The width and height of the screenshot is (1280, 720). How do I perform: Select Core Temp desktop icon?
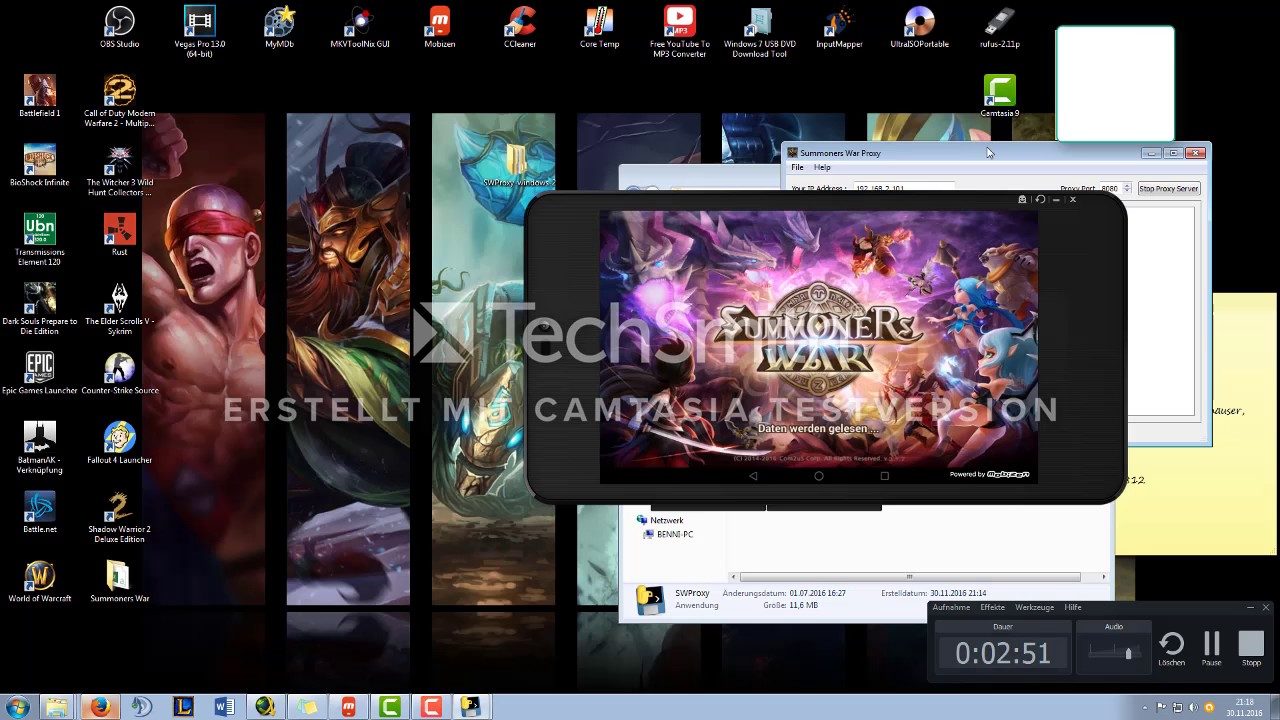599,27
